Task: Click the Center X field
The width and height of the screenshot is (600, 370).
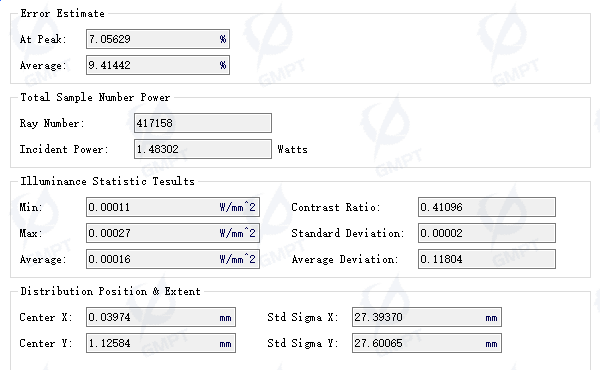Action: click(x=161, y=317)
